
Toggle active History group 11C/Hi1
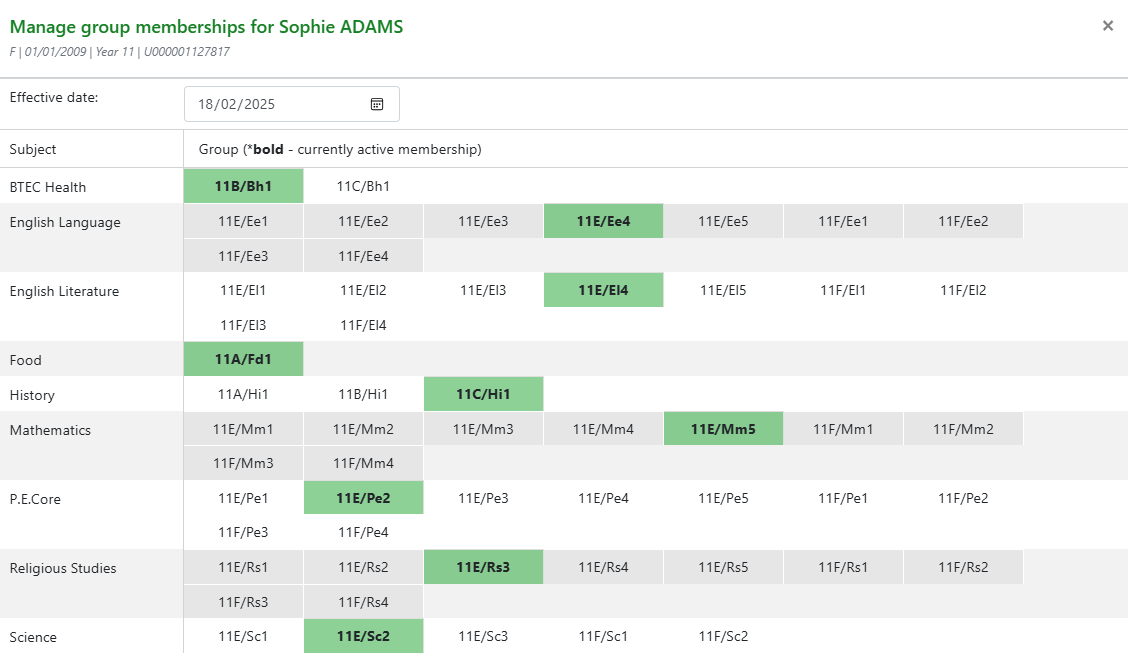483,393
